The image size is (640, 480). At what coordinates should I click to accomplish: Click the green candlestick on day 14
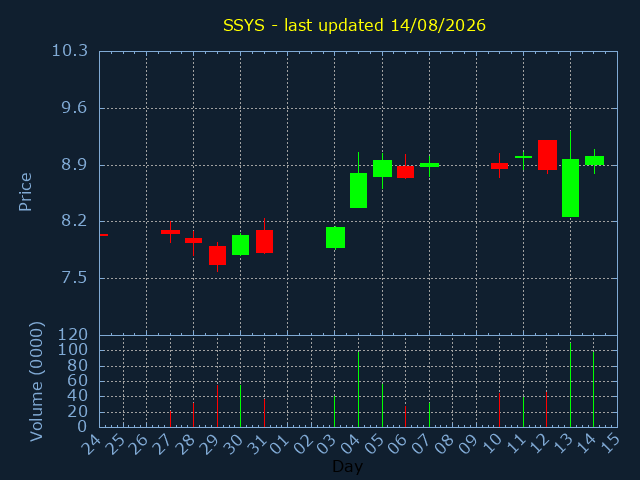pos(594,160)
